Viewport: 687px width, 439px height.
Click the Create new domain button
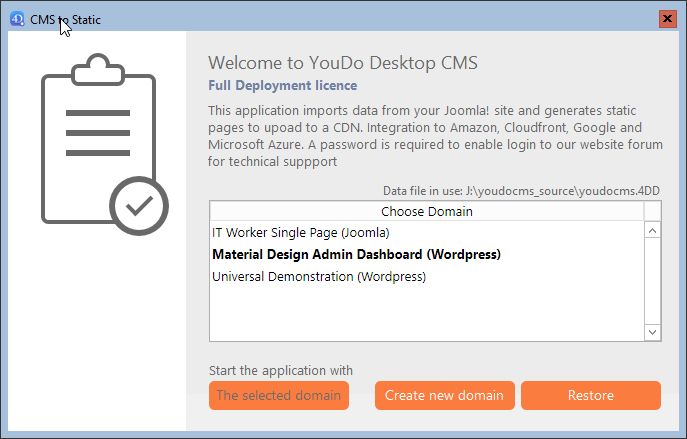(x=445, y=395)
